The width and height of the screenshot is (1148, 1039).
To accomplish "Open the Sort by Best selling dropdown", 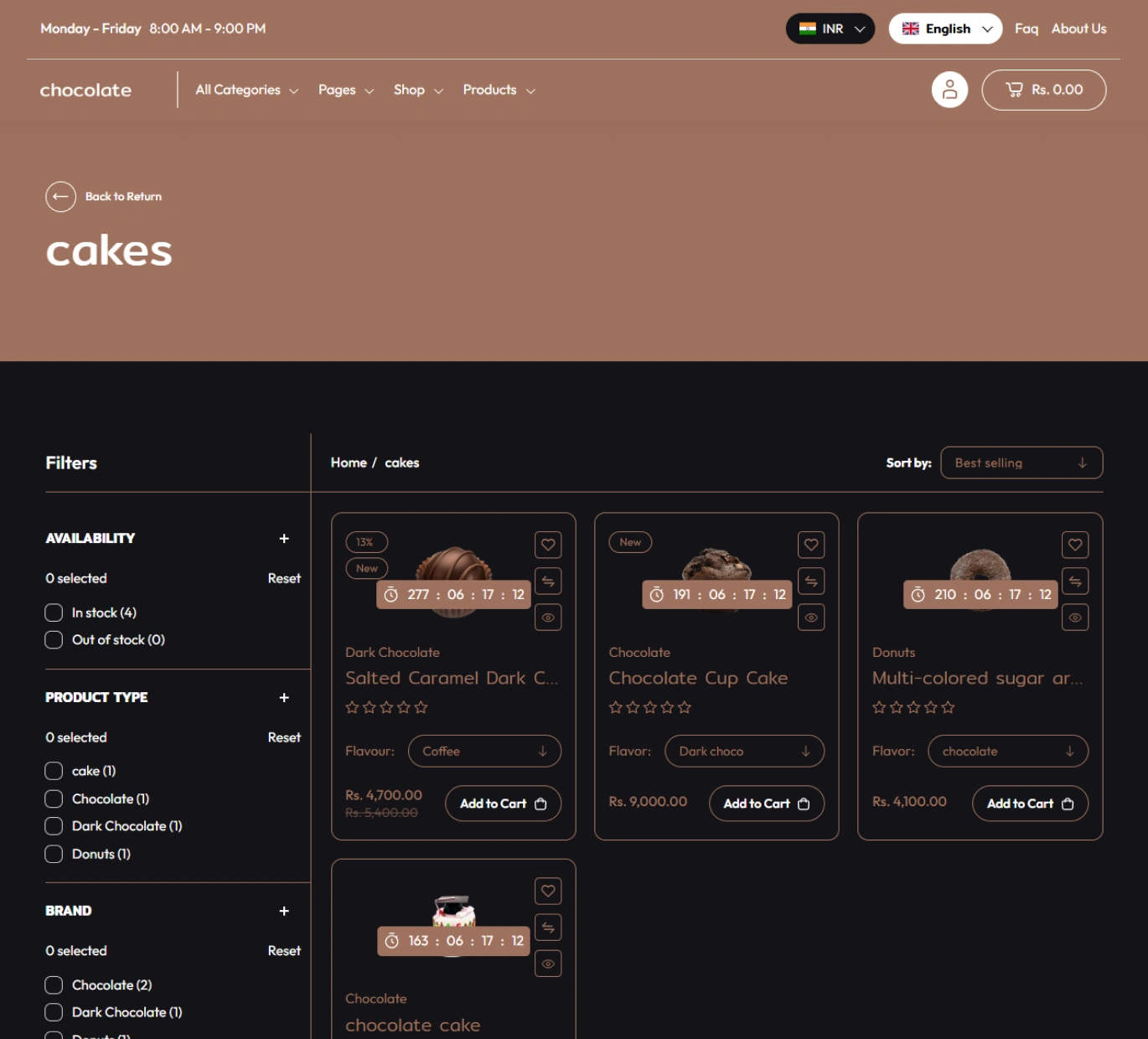I will pos(1021,463).
